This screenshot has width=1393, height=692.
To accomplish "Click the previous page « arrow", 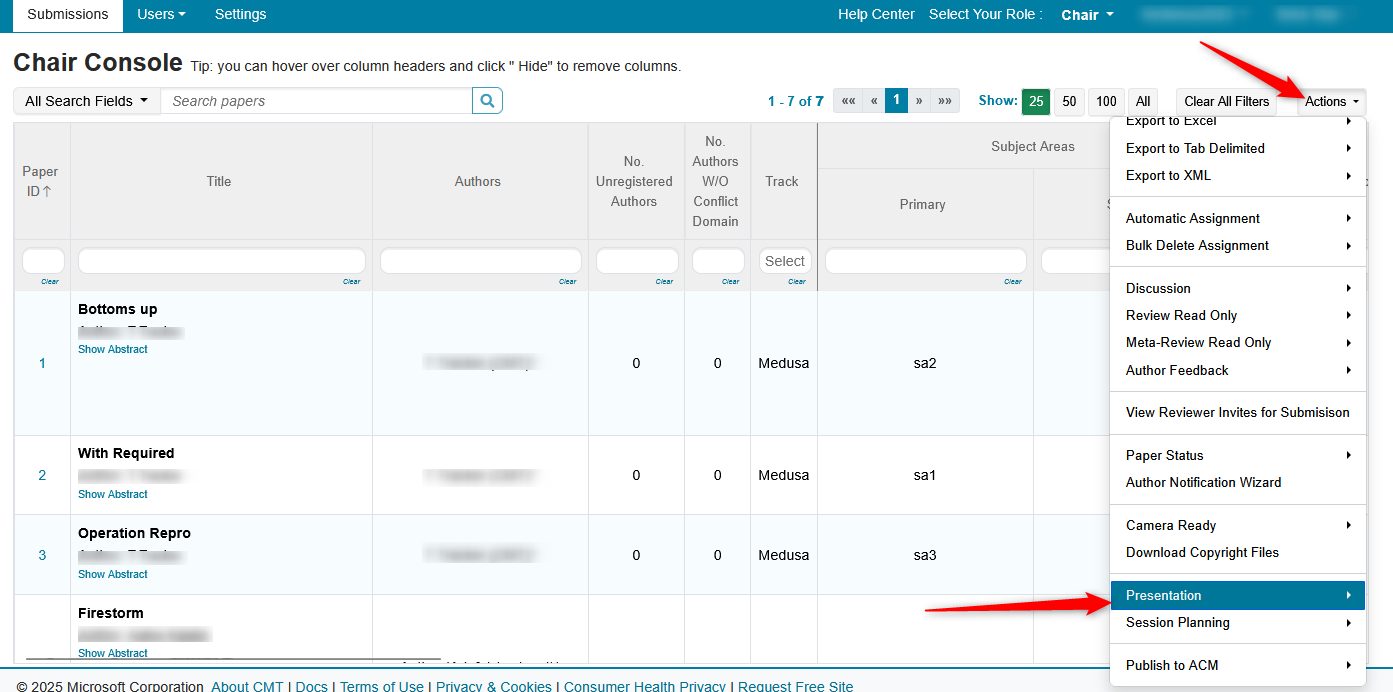I will tap(873, 101).
